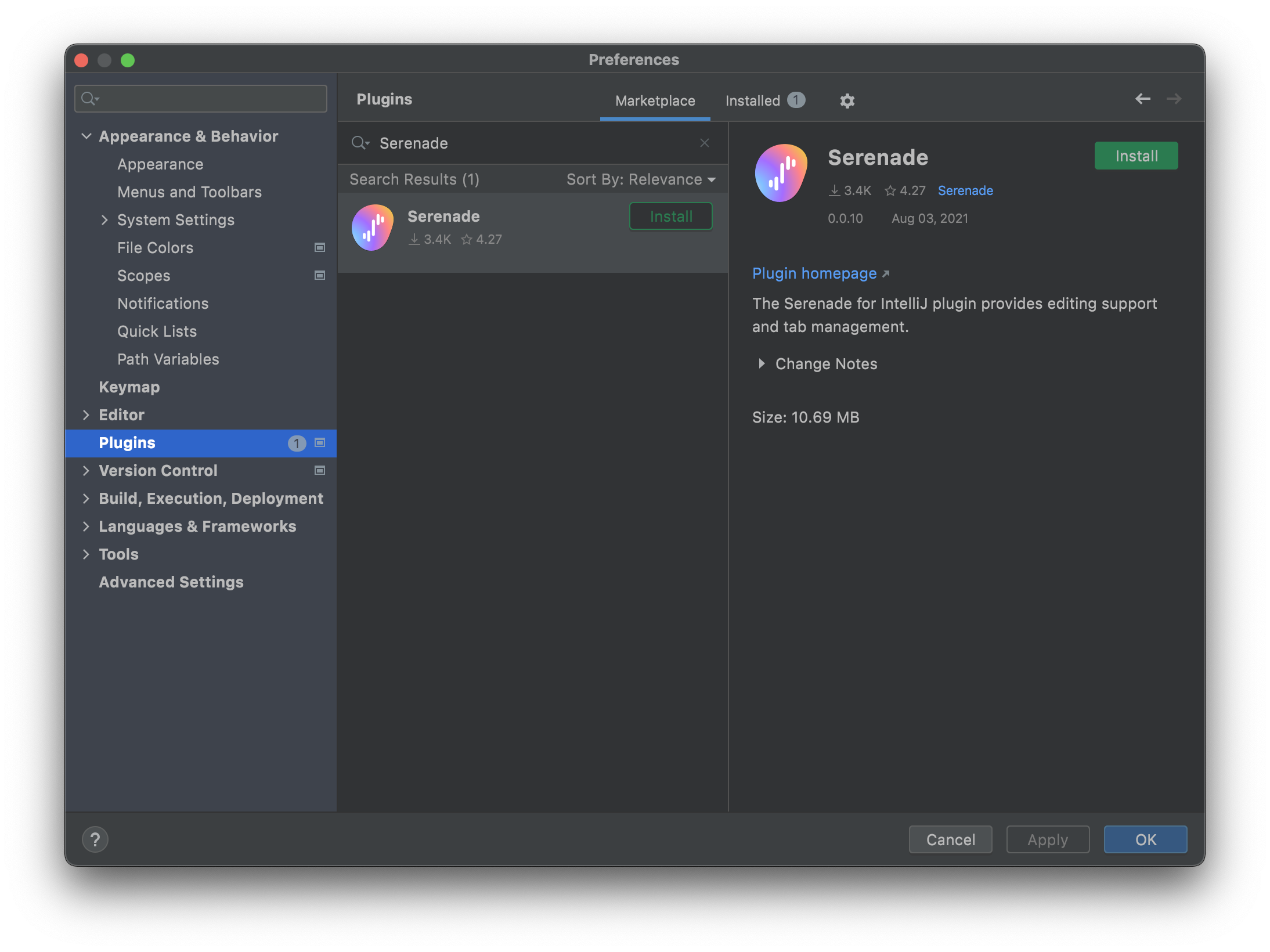This screenshot has width=1270, height=952.
Task: Click the Installed tab count badge
Action: pos(796,100)
